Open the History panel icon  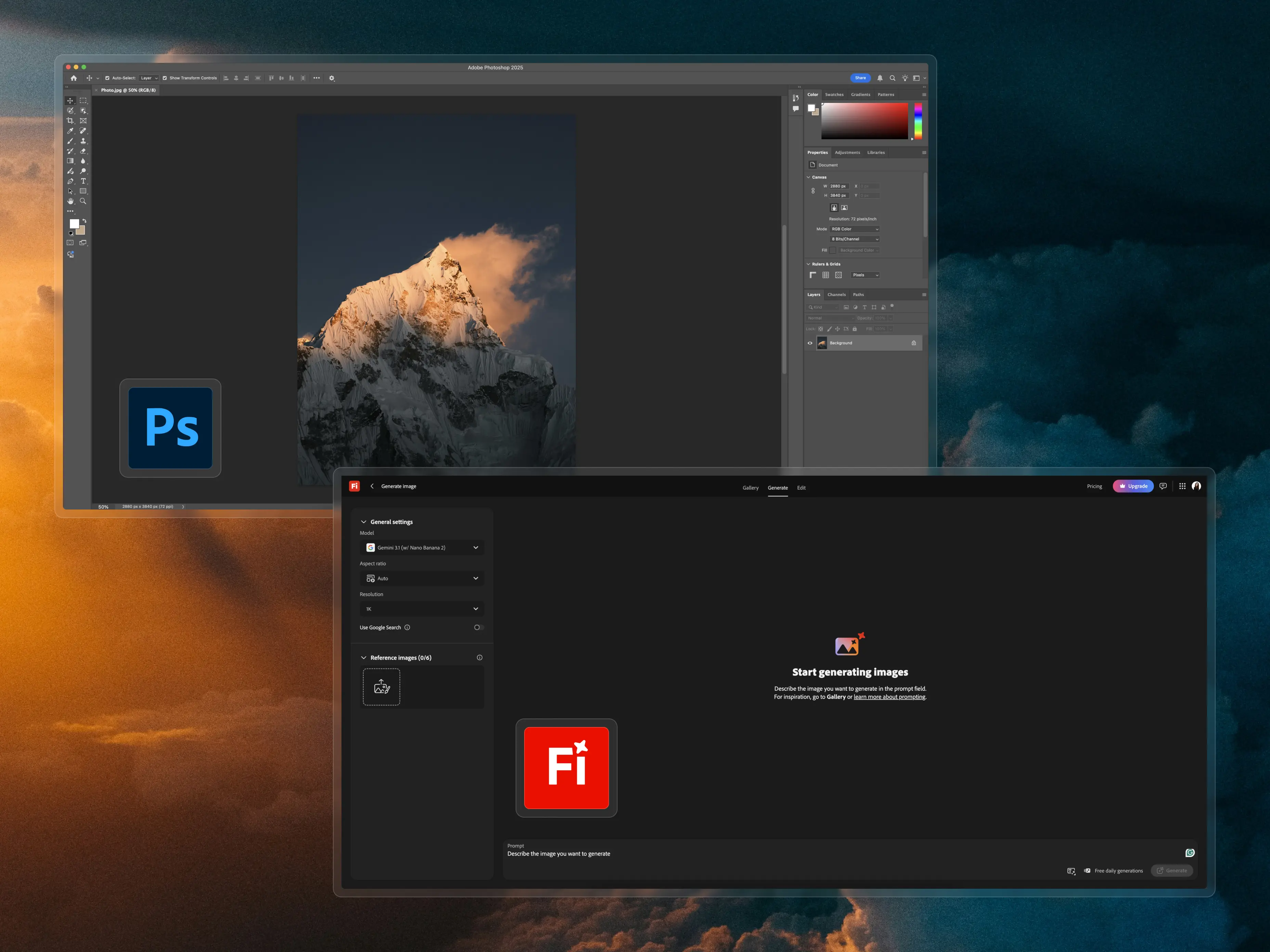pyautogui.click(x=796, y=98)
